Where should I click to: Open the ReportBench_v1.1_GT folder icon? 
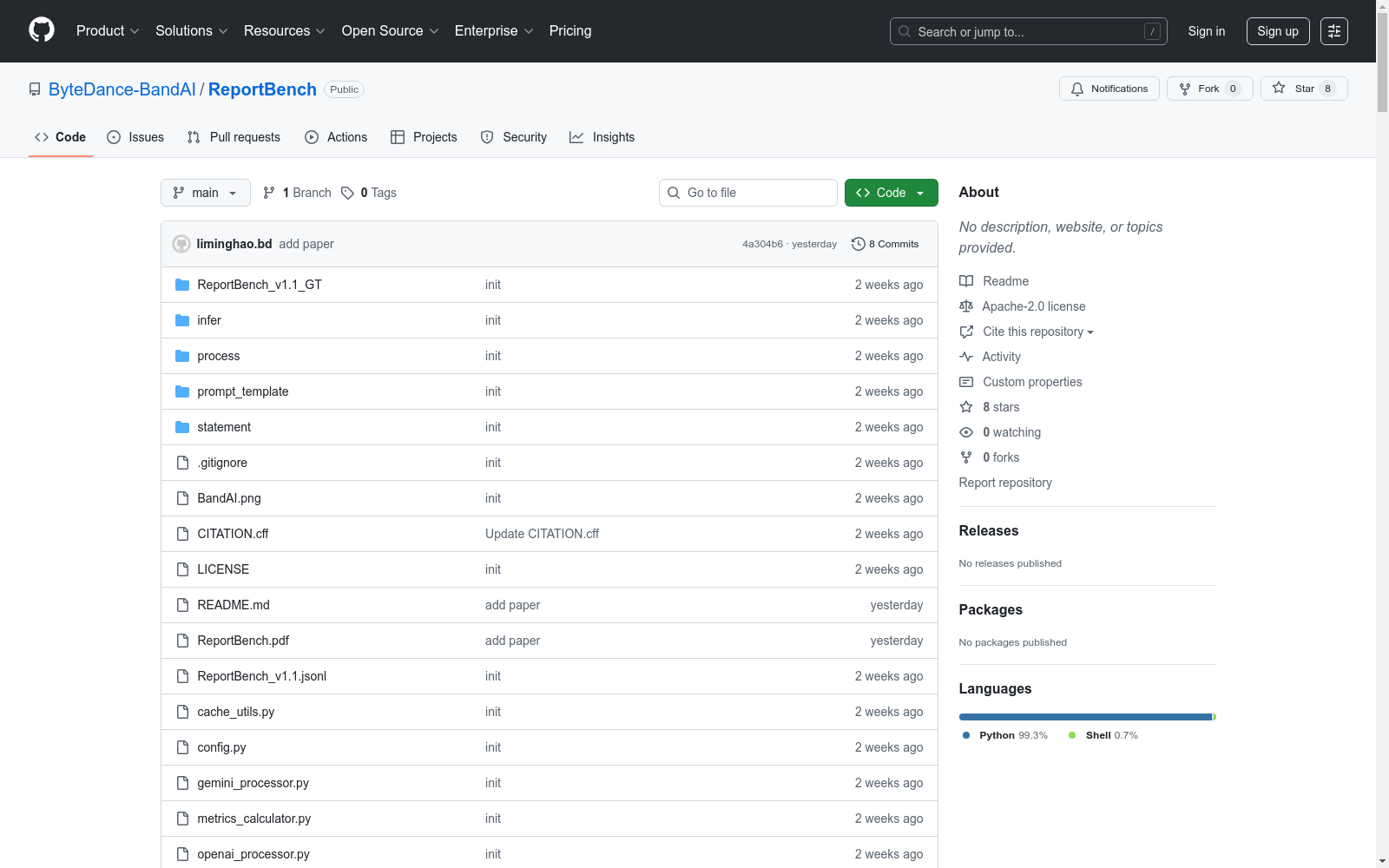click(182, 285)
